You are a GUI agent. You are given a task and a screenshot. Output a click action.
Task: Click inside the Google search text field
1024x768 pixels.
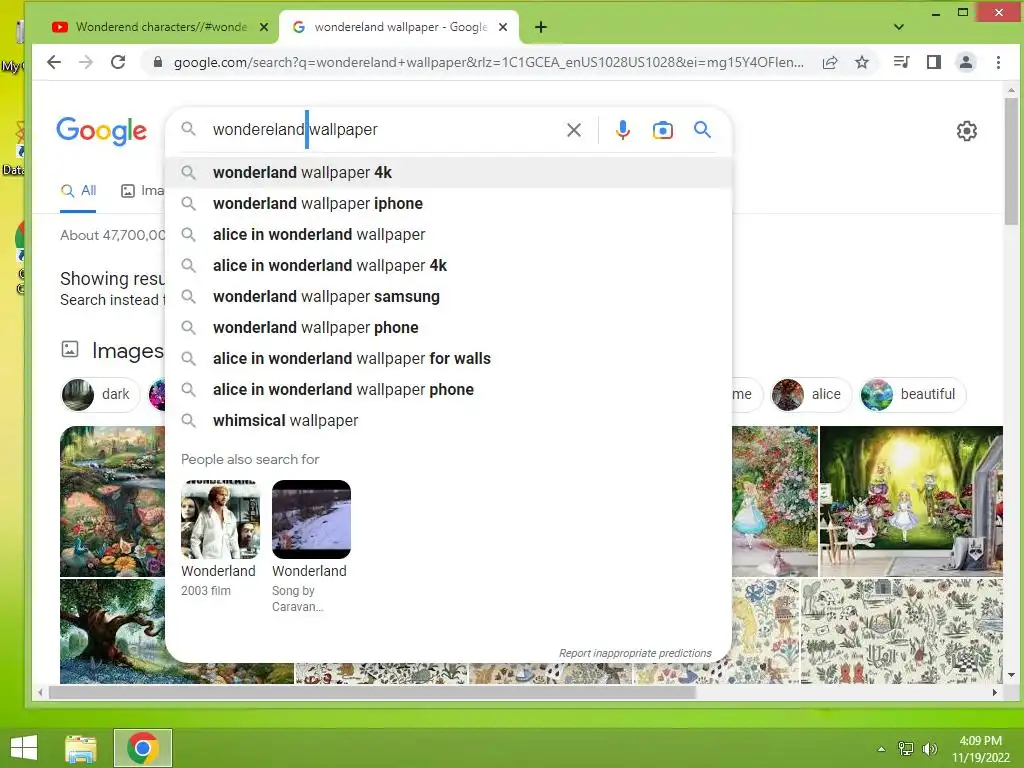click(385, 130)
